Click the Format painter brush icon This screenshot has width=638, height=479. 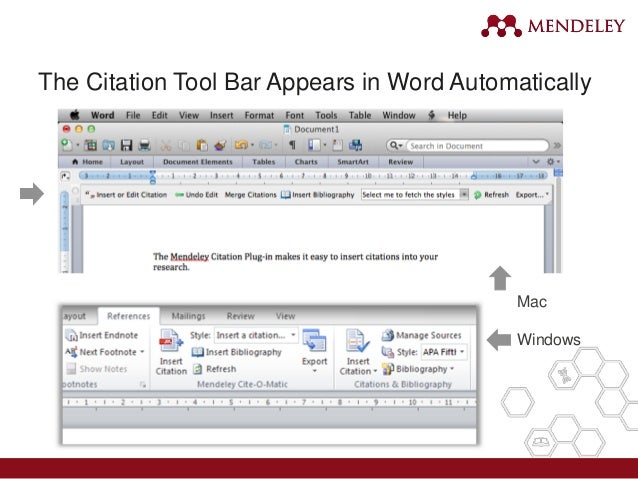click(x=220, y=145)
